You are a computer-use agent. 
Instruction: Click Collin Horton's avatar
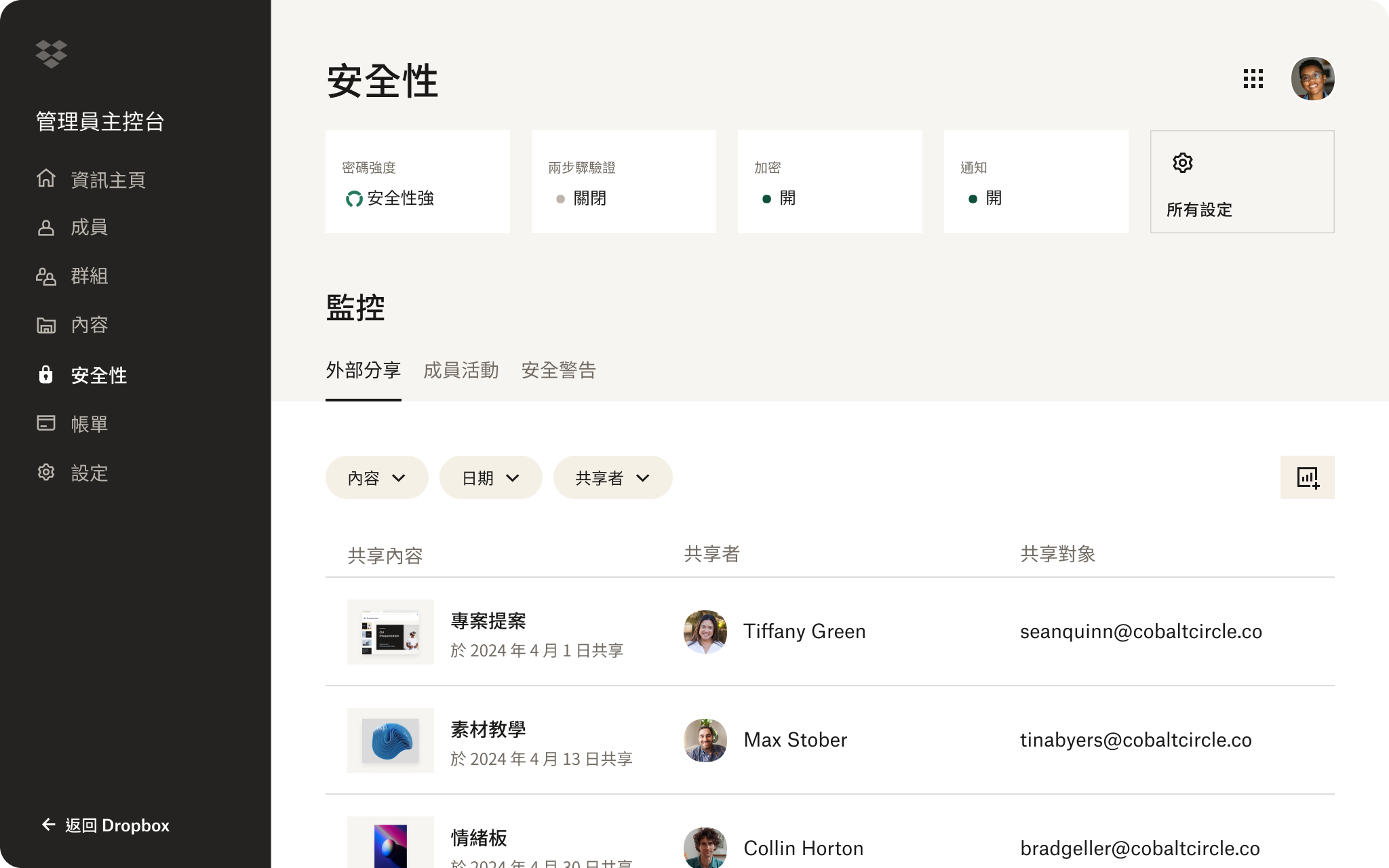[705, 848]
